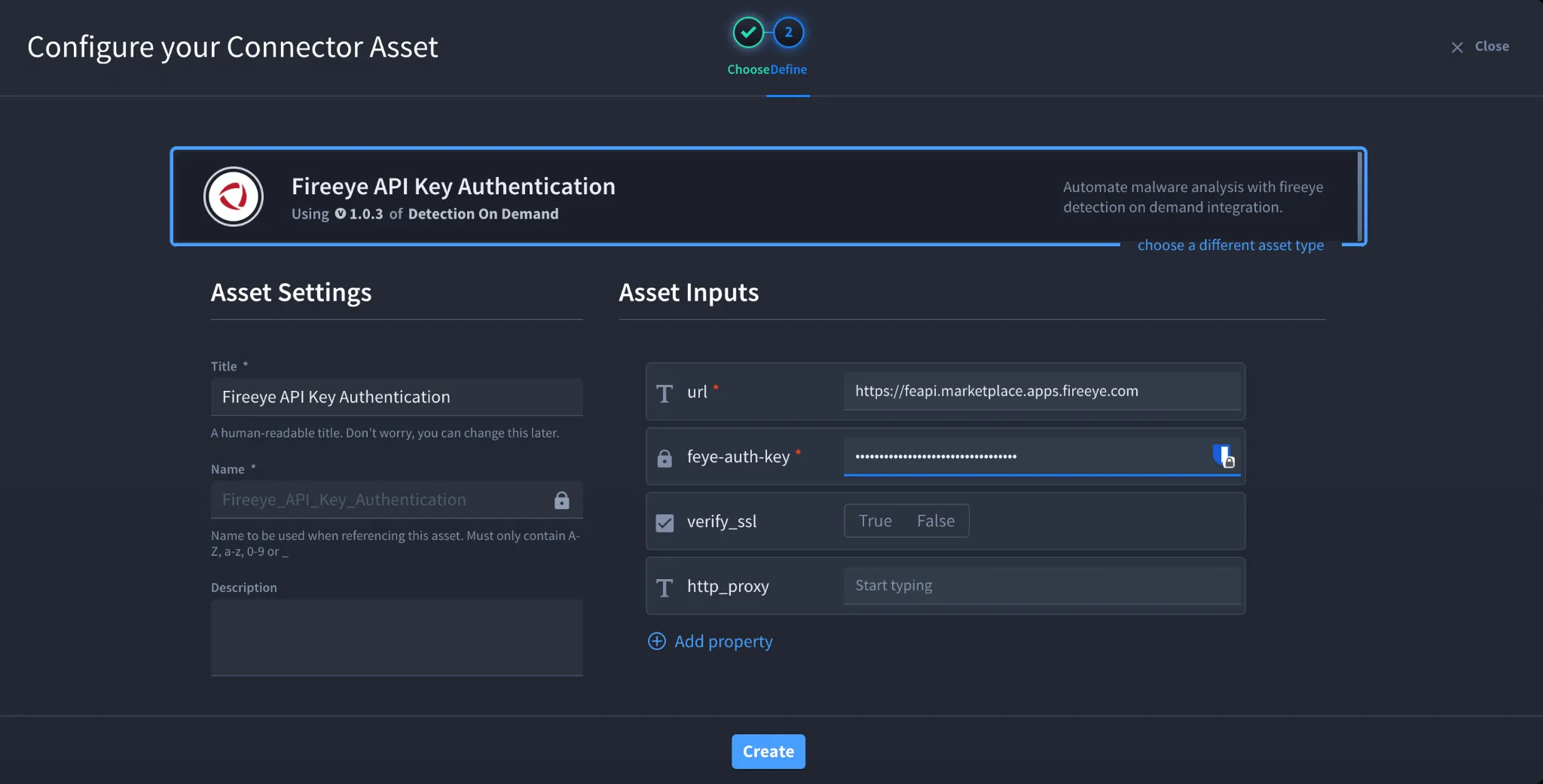Select the Define step number 2
1543x784 pixels.
[789, 32]
